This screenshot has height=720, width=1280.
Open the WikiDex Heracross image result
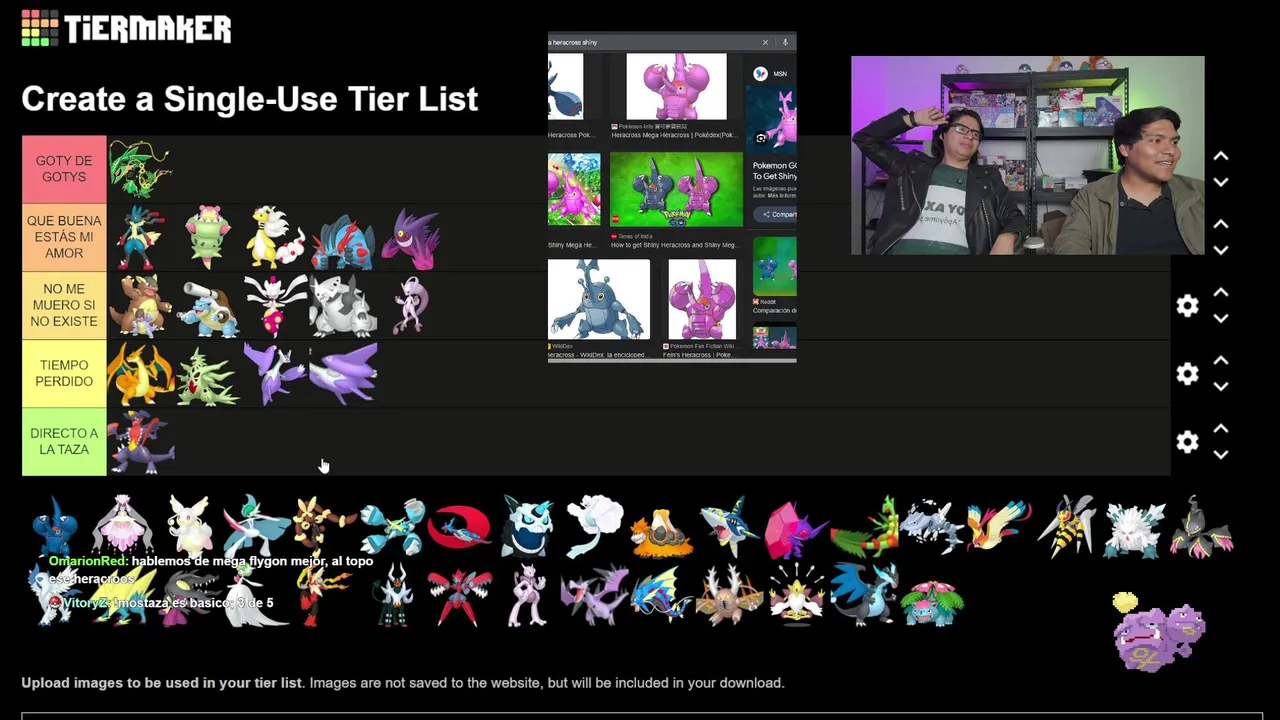(599, 300)
